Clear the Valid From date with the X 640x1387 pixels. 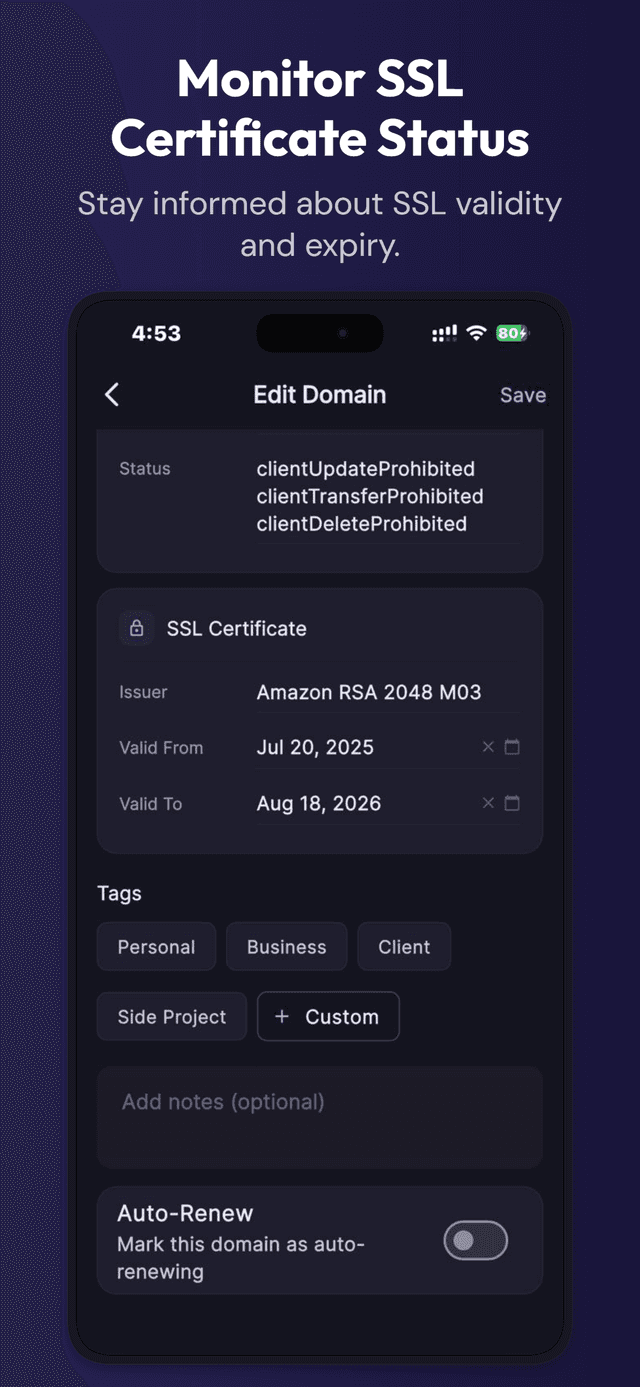point(487,747)
